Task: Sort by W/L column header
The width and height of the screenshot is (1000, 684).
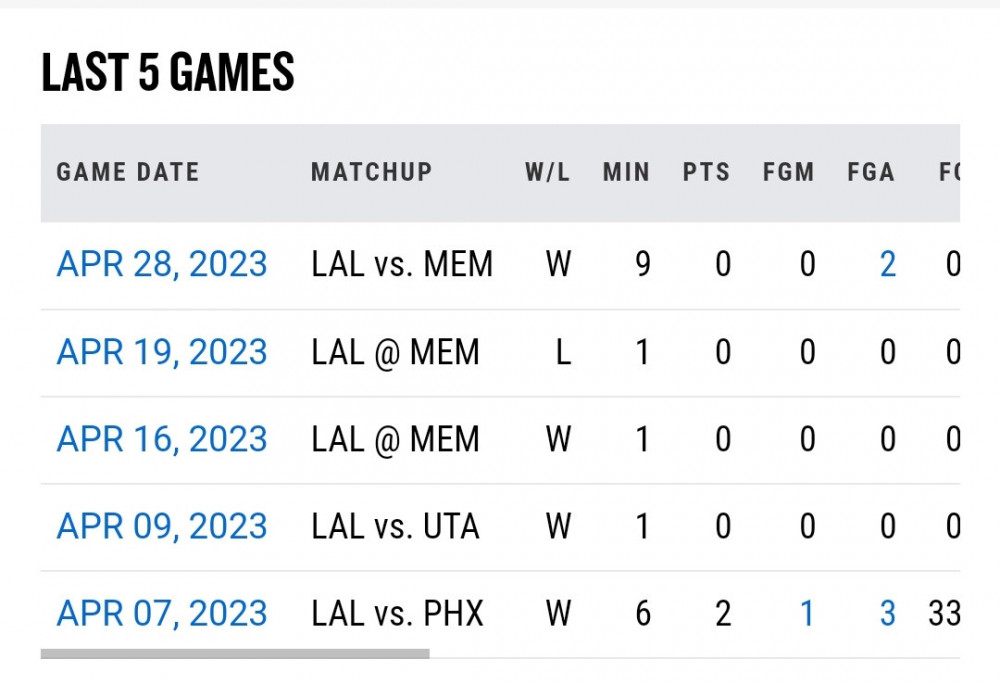Action: [x=547, y=172]
